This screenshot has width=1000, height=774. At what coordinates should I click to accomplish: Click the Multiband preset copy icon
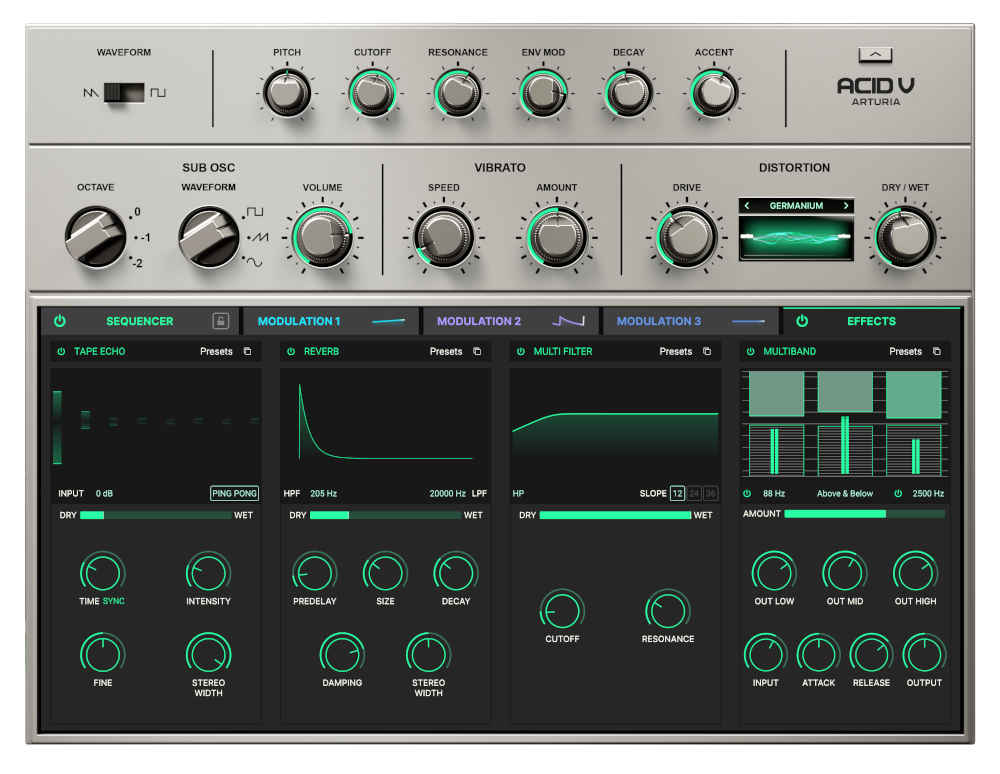(x=936, y=351)
